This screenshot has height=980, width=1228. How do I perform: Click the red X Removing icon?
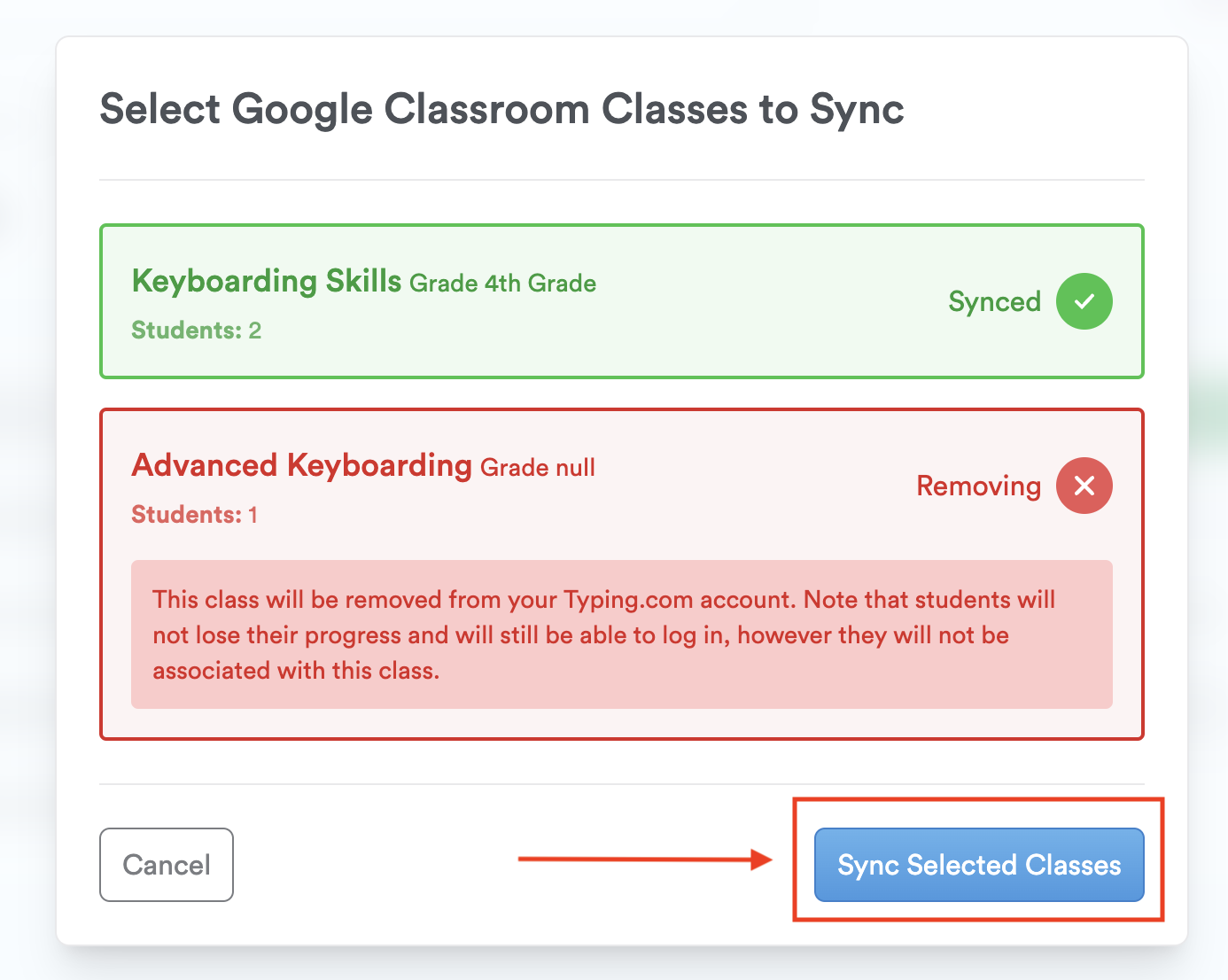coord(1084,486)
